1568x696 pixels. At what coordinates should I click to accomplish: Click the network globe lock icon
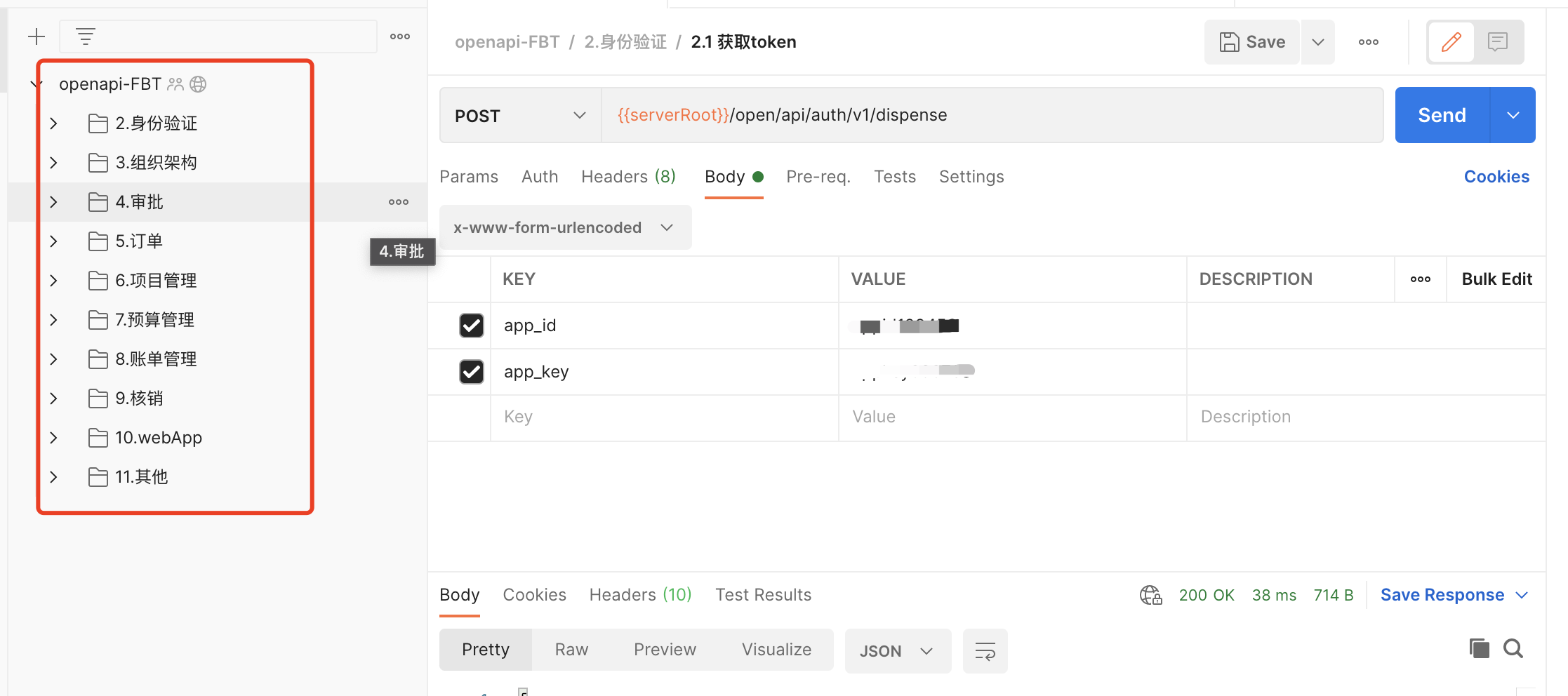point(1150,595)
